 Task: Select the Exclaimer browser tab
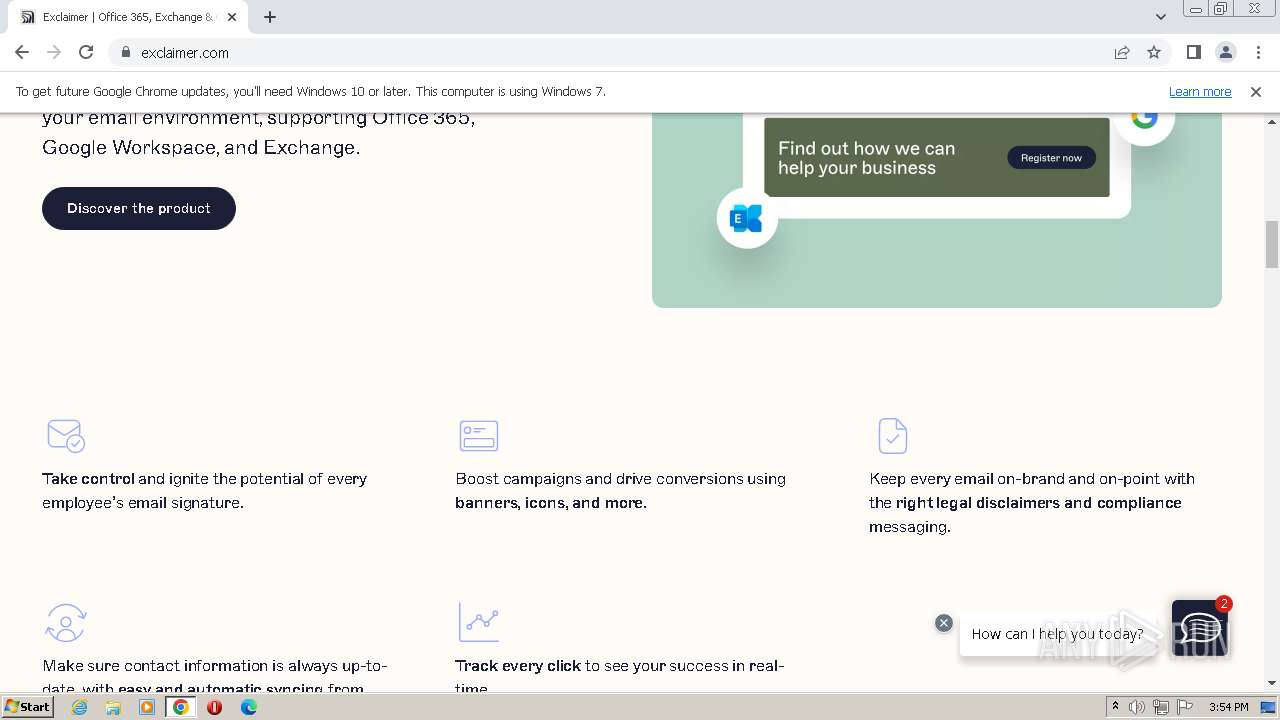(130, 17)
